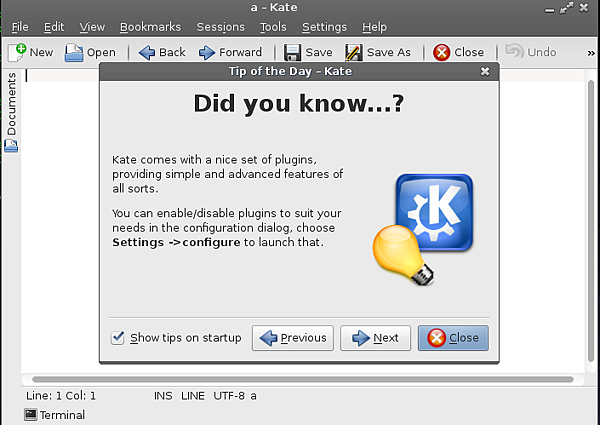The image size is (600, 425).
Task: Open the Sessions menu
Action: click(220, 27)
